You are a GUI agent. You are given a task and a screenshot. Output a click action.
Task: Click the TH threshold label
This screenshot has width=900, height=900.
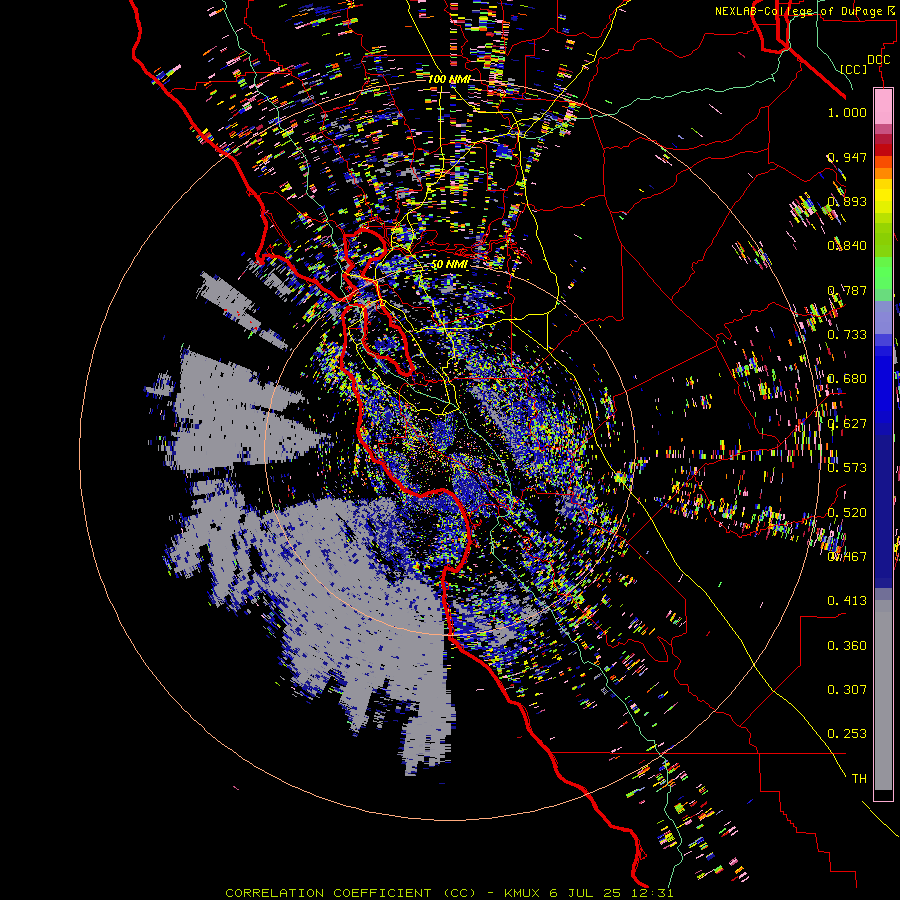pos(859,779)
